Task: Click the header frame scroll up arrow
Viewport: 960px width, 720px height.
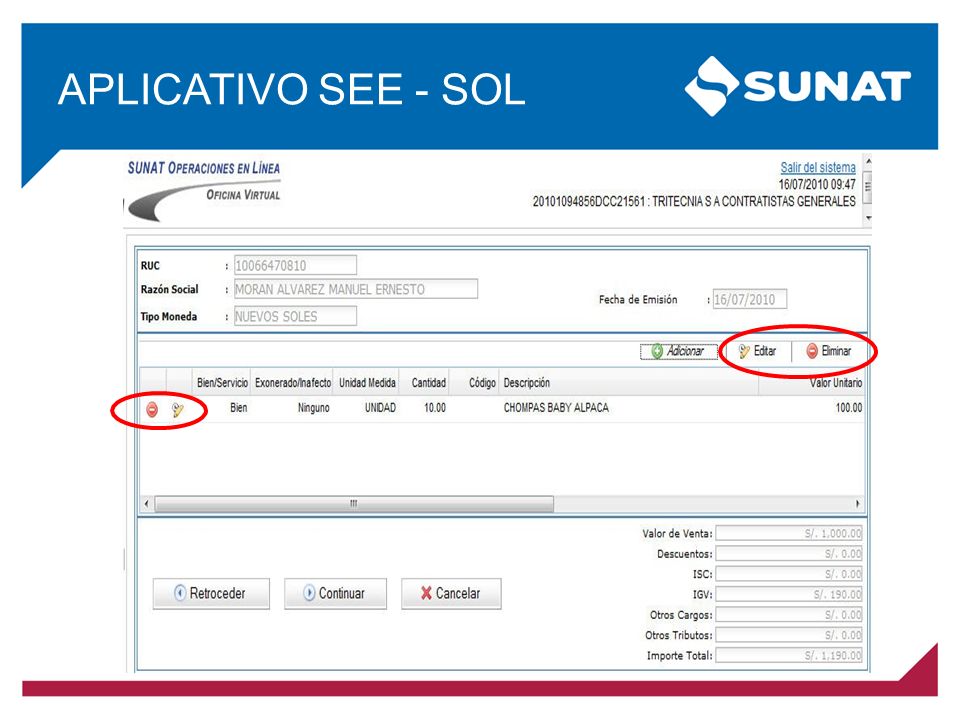Action: 868,162
